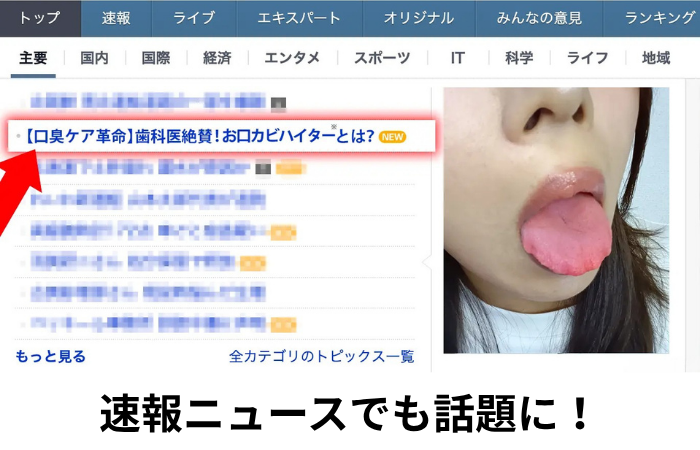Click the tongue photo thumbnail

coord(556,220)
